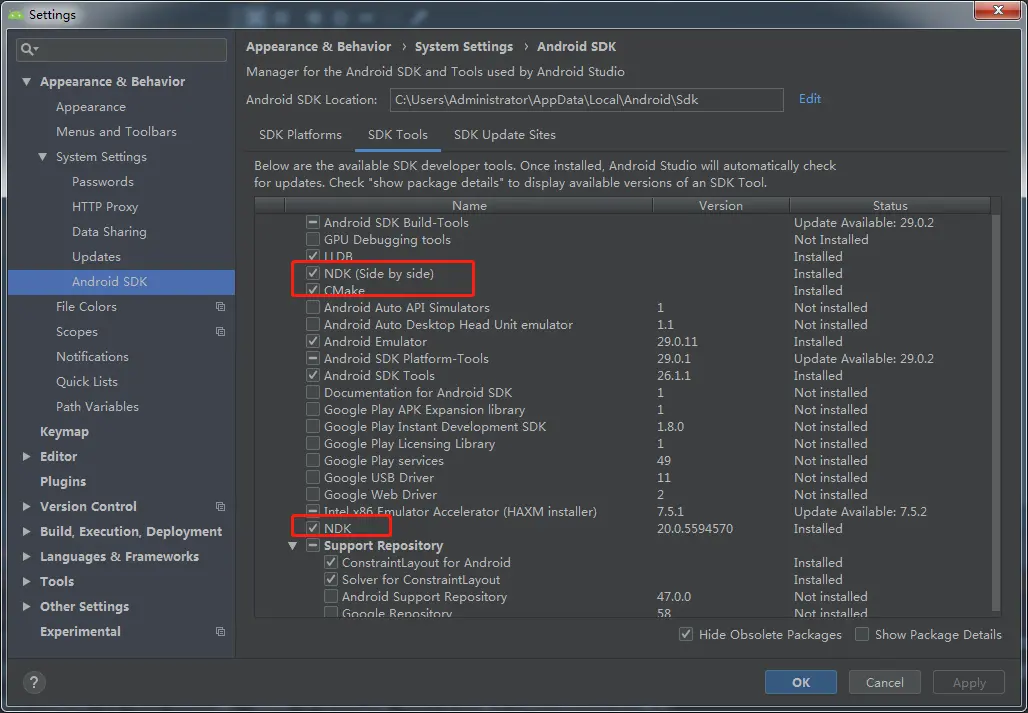1028x713 pixels.
Task: Select Documentation for Android SDK row
Action: pyautogui.click(x=623, y=393)
